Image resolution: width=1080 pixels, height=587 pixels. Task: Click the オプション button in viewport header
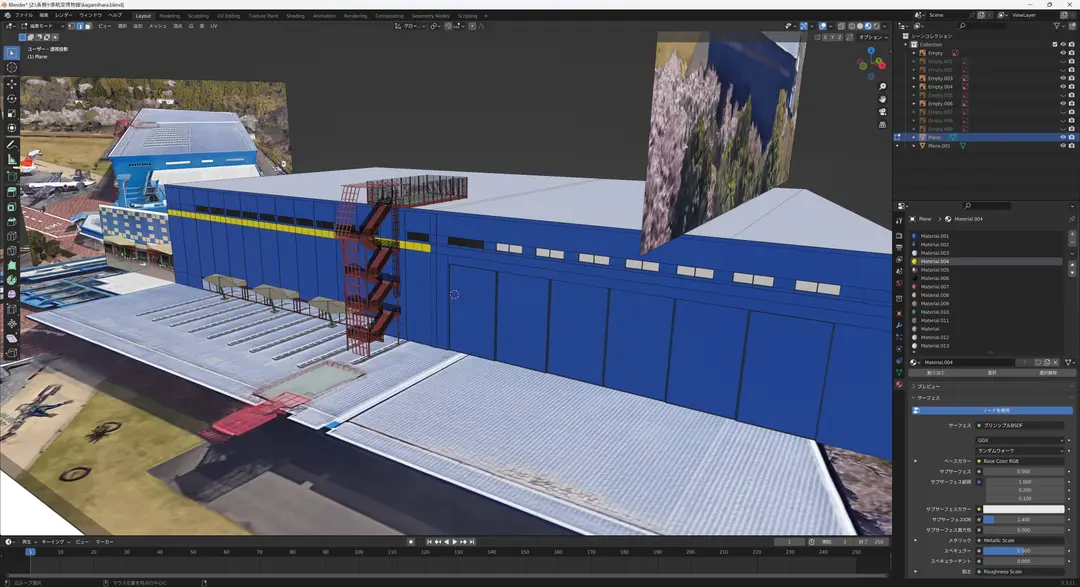coord(871,37)
